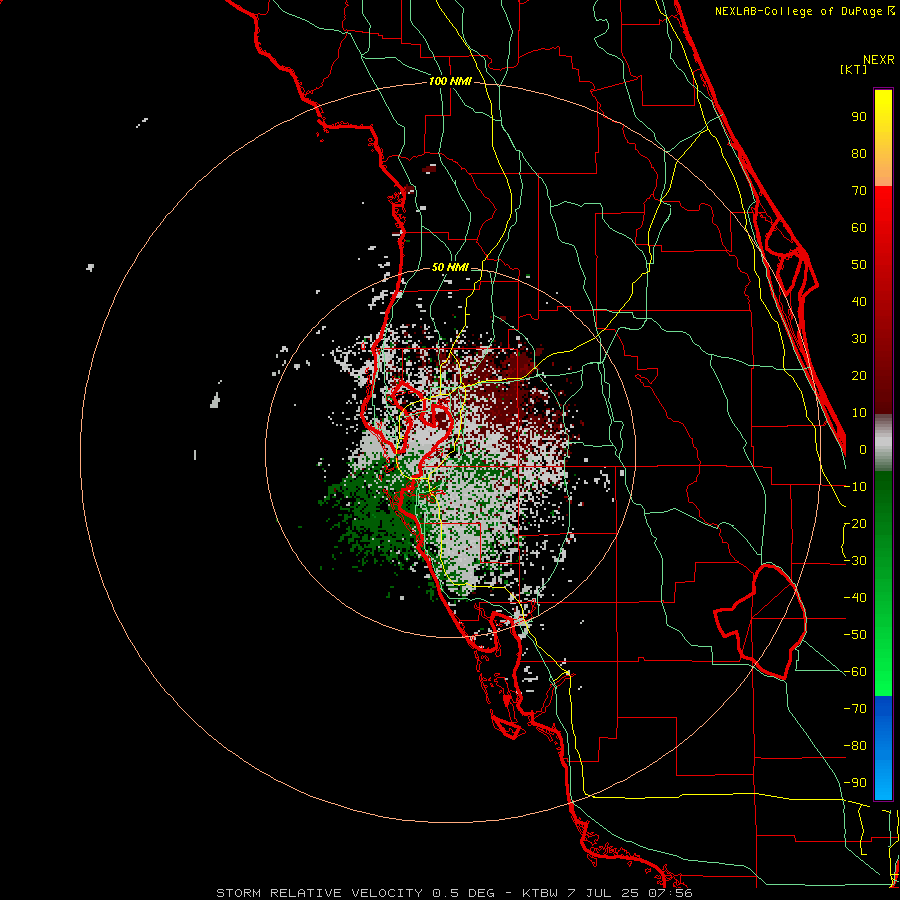Click the "-90" value on the velocity scale
Viewport: 900px width, 900px height.
pyautogui.click(x=855, y=782)
